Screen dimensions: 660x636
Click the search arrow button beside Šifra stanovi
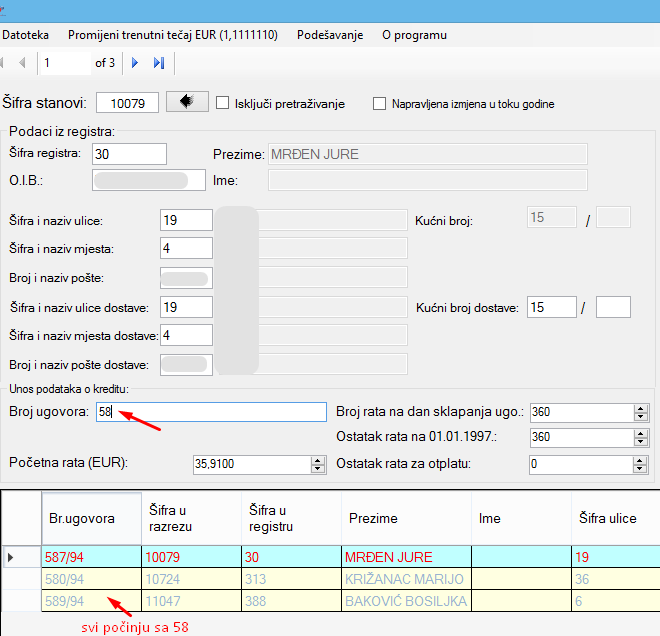[x=186, y=102]
